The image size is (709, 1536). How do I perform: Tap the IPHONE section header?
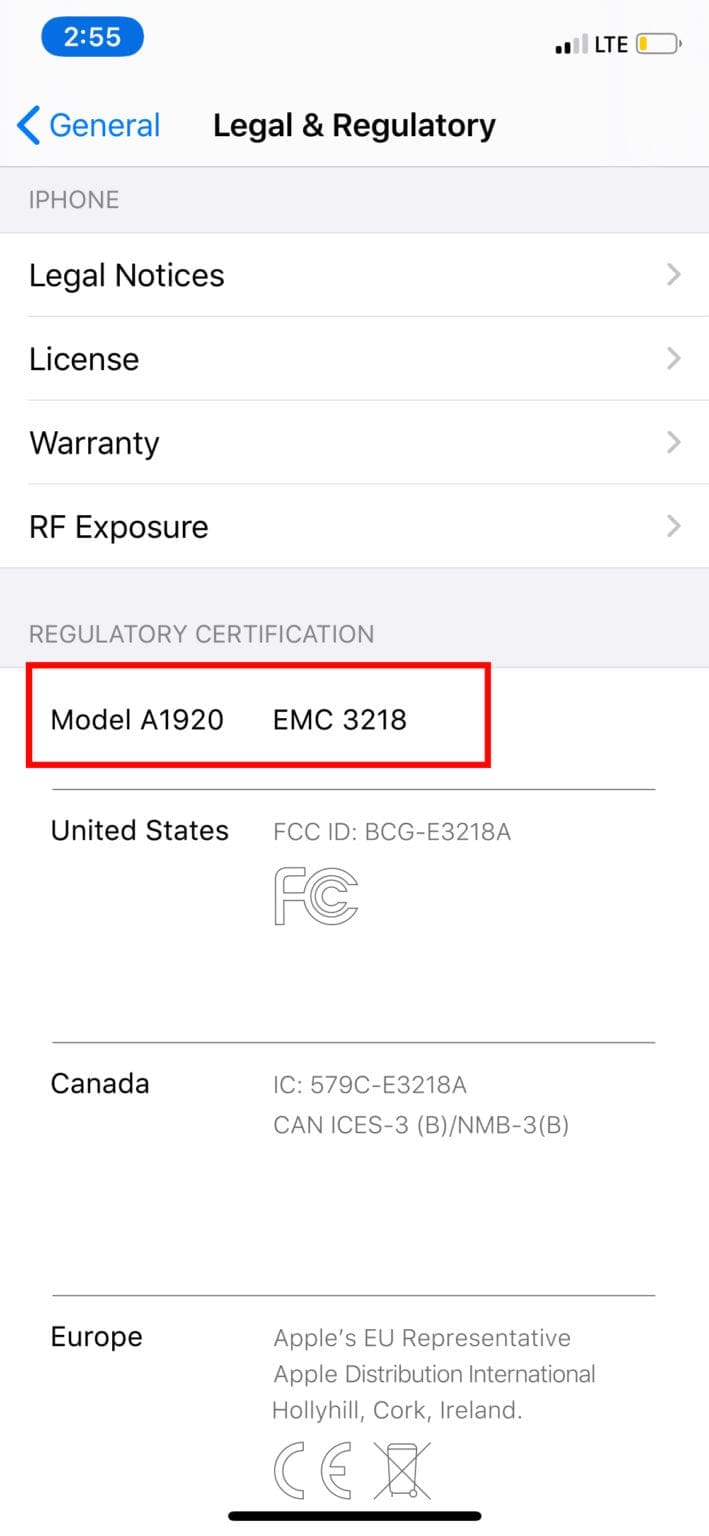pos(73,199)
